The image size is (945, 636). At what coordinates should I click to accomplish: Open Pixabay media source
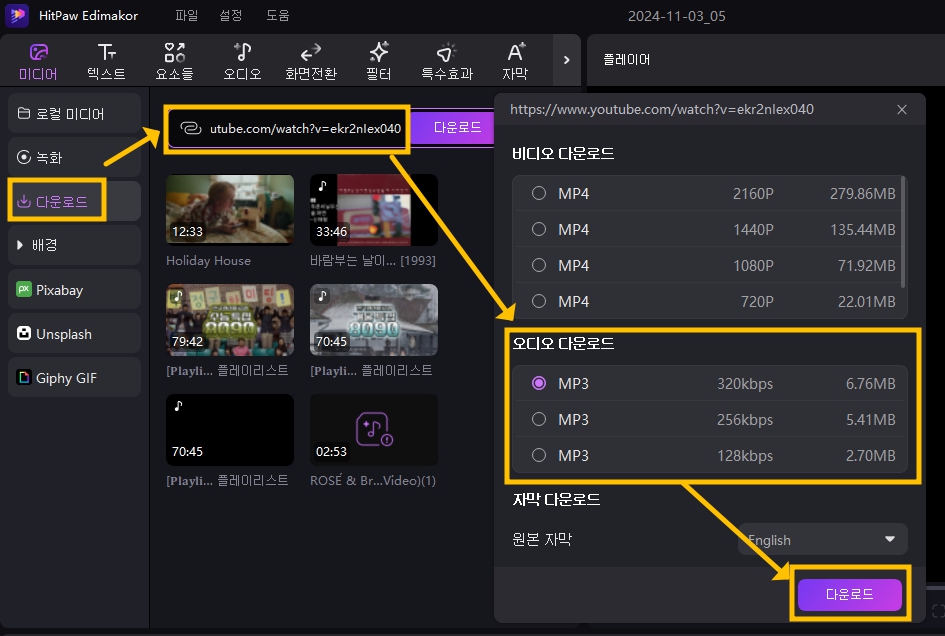point(75,290)
